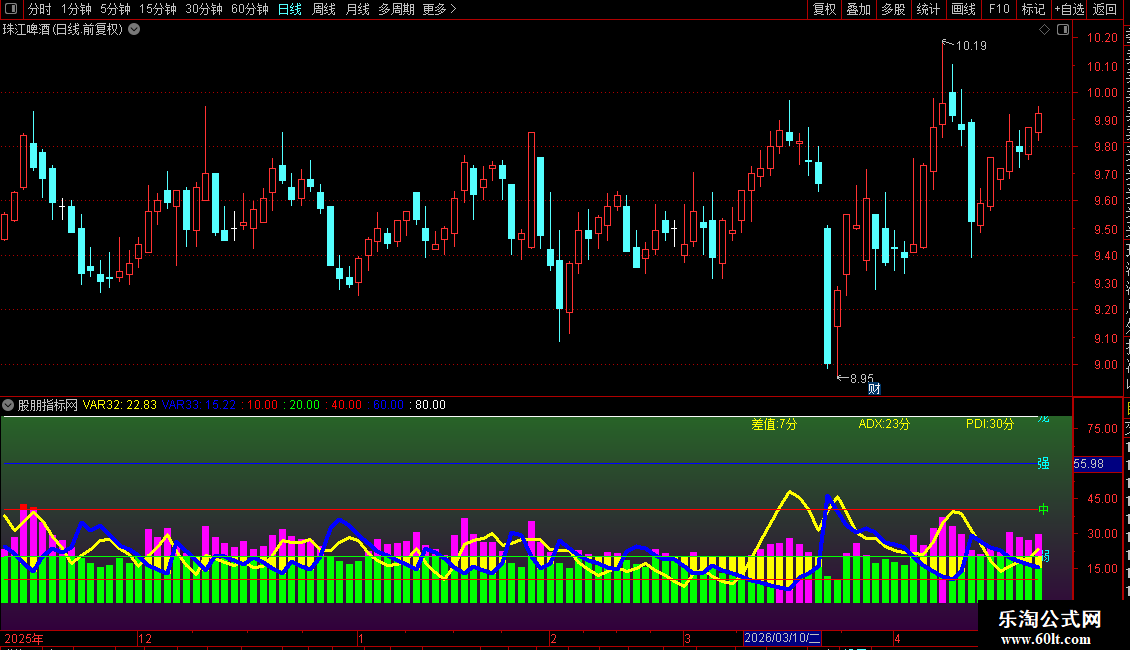
Task: Open the stock title dropdown circle icon
Action: (134, 29)
